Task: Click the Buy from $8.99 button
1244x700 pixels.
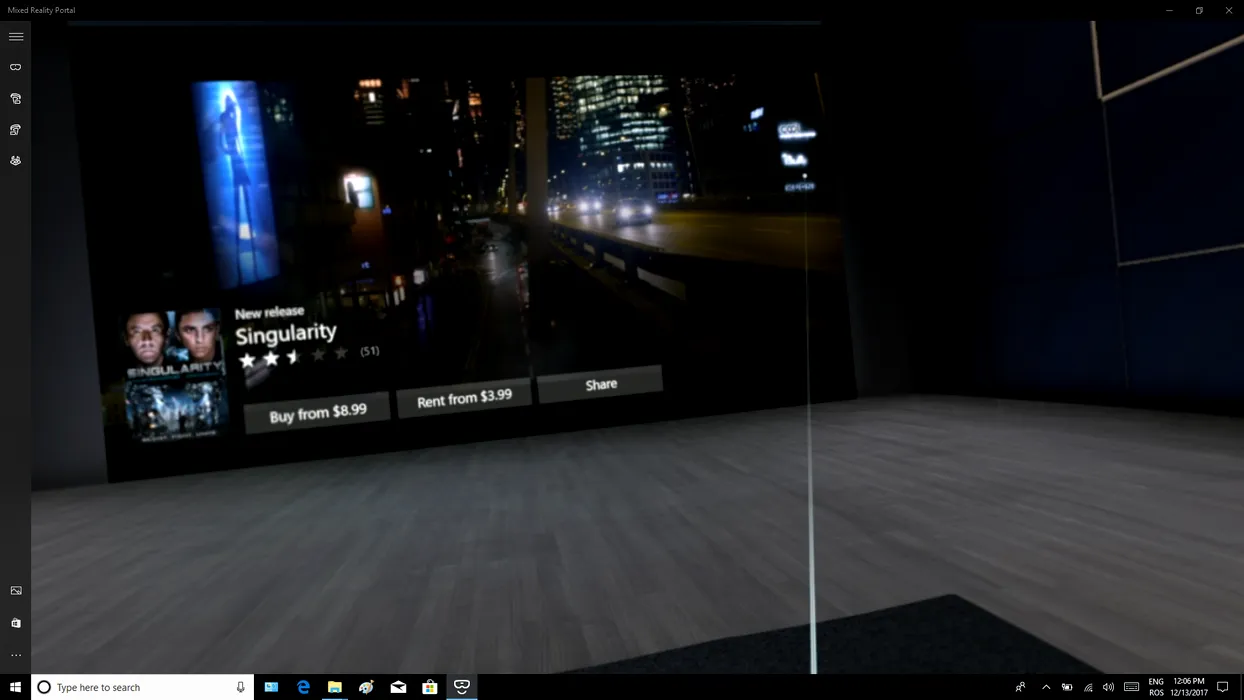Action: (x=317, y=411)
